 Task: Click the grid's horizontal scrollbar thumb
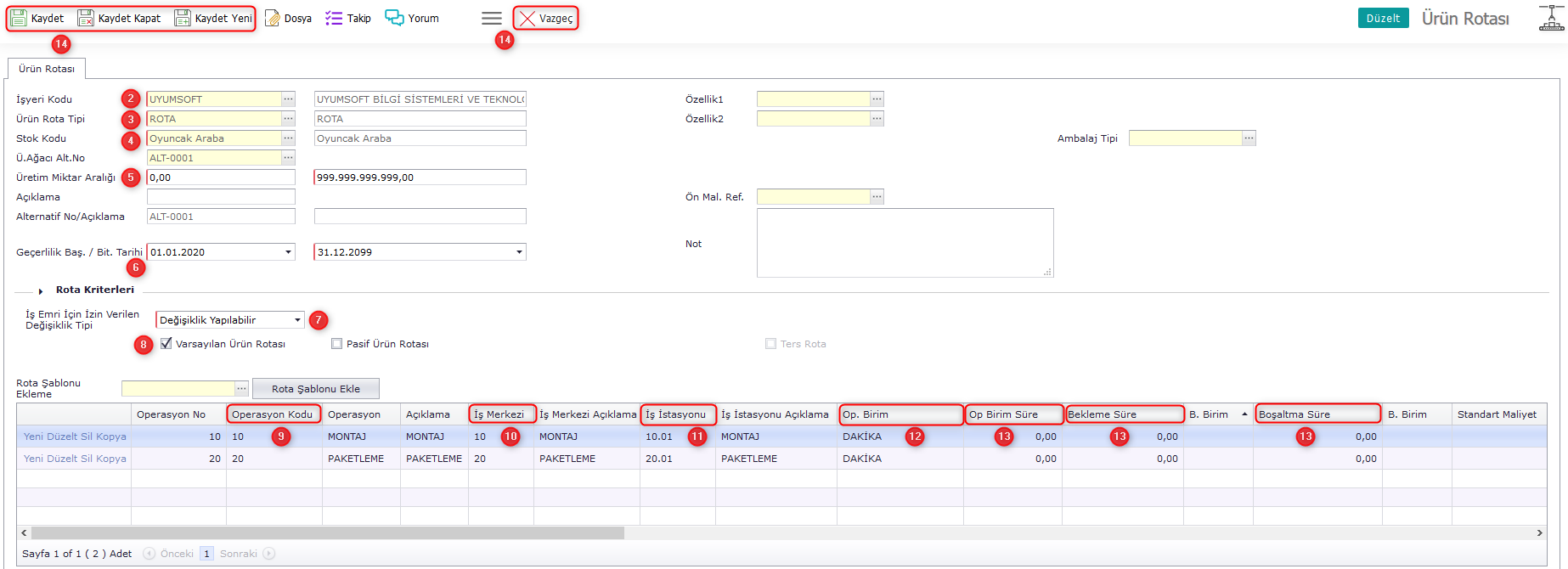point(323,533)
